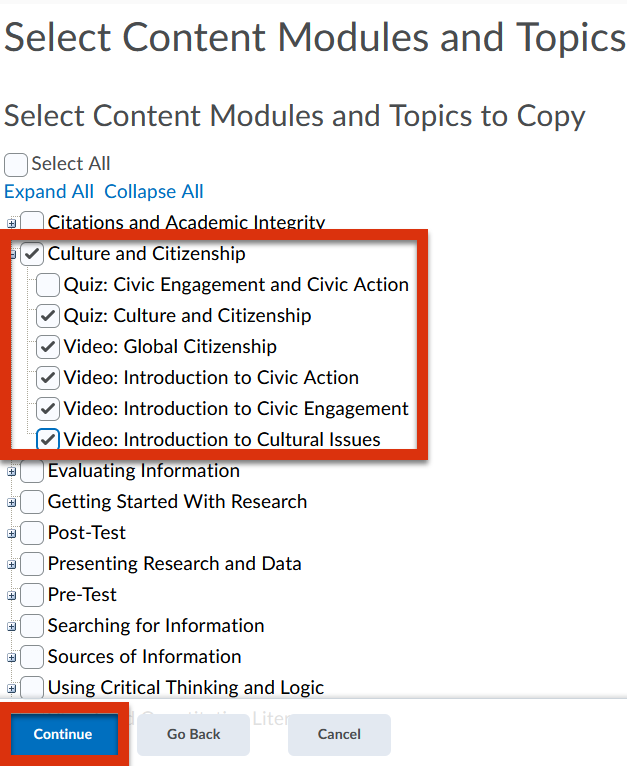Check Quiz: Civic Engagement and Civic Action
The image size is (627, 766).
(x=48, y=285)
